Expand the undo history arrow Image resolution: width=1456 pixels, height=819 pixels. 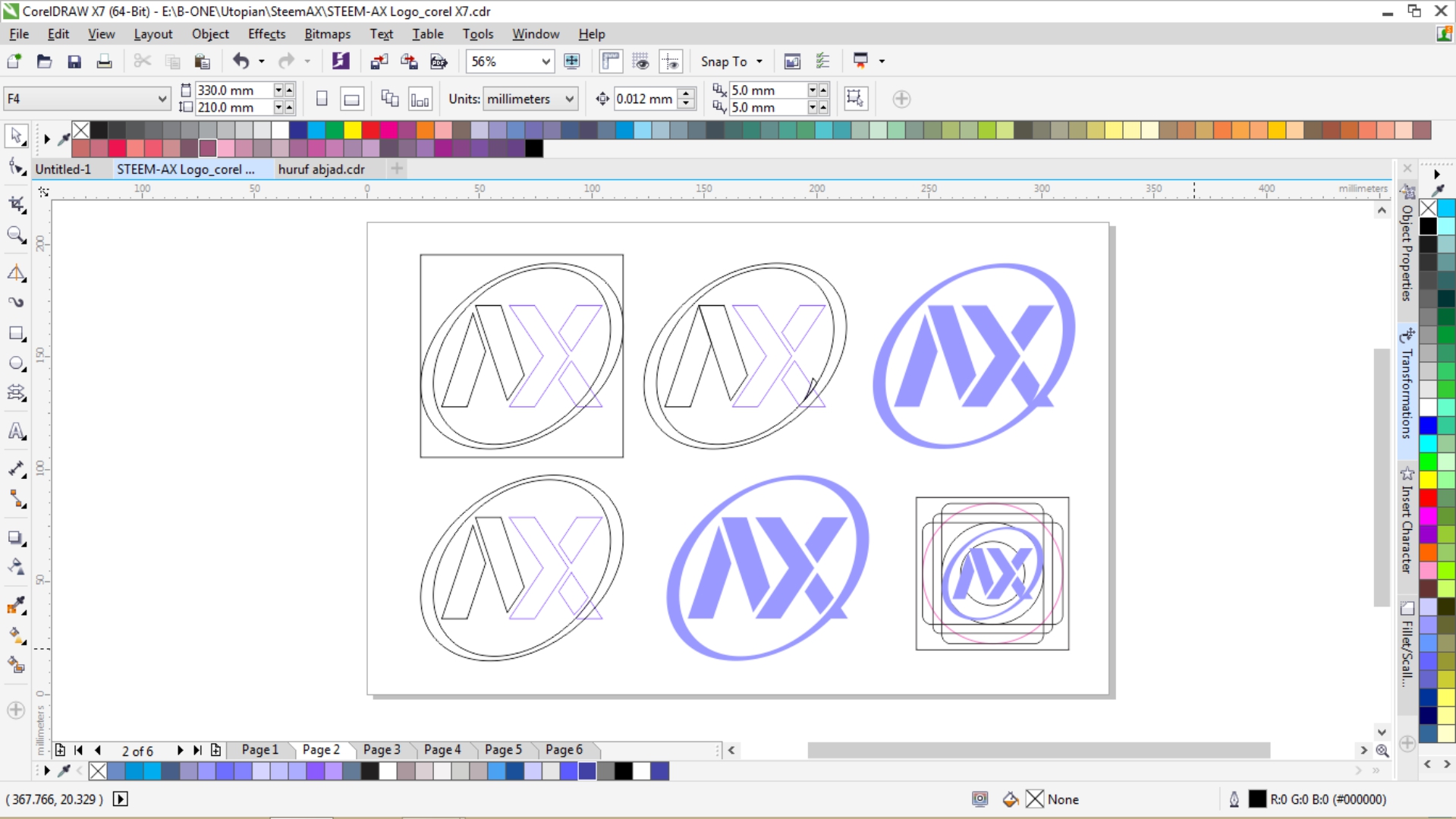(x=262, y=61)
